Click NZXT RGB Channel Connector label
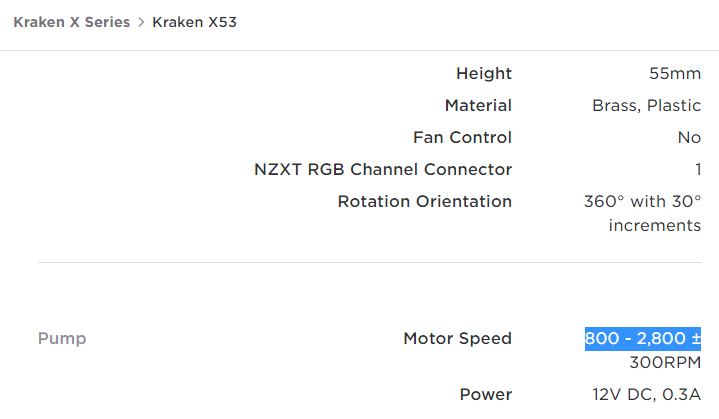The height and width of the screenshot is (419, 719). click(383, 170)
